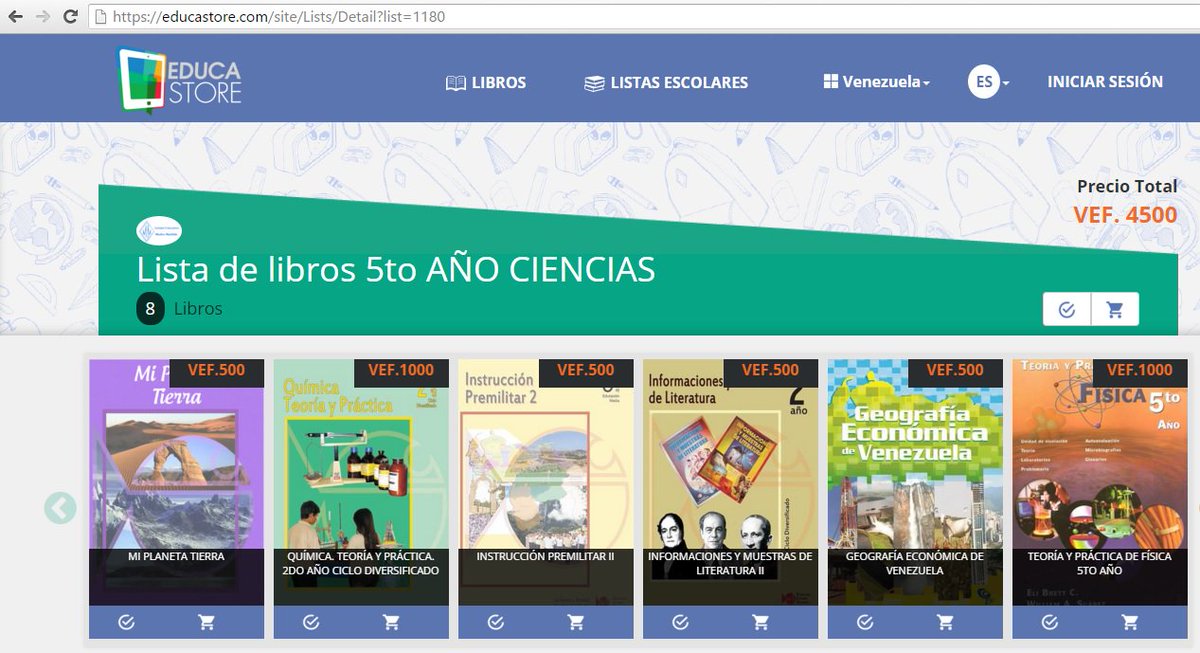Add Química Teoría y Práctica to cart

point(391,622)
